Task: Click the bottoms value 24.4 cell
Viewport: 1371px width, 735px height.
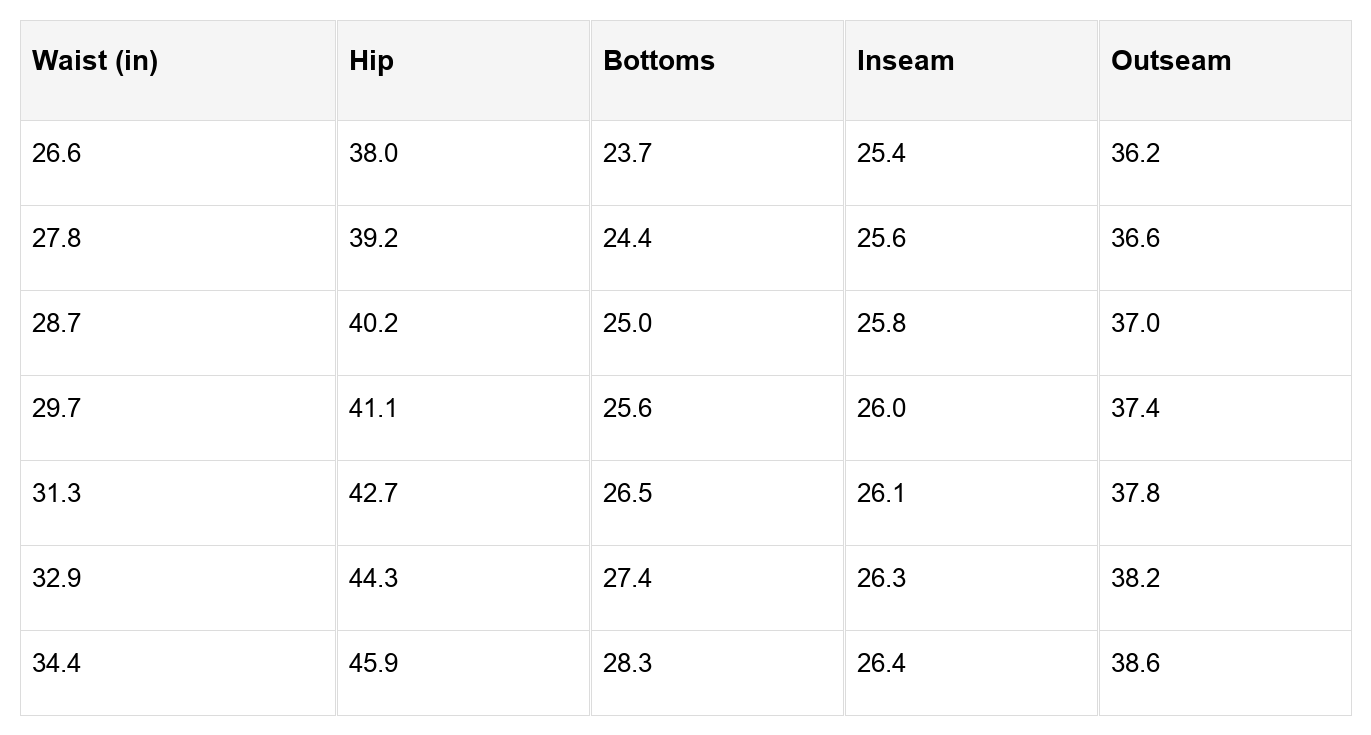Action: pyautogui.click(x=628, y=239)
